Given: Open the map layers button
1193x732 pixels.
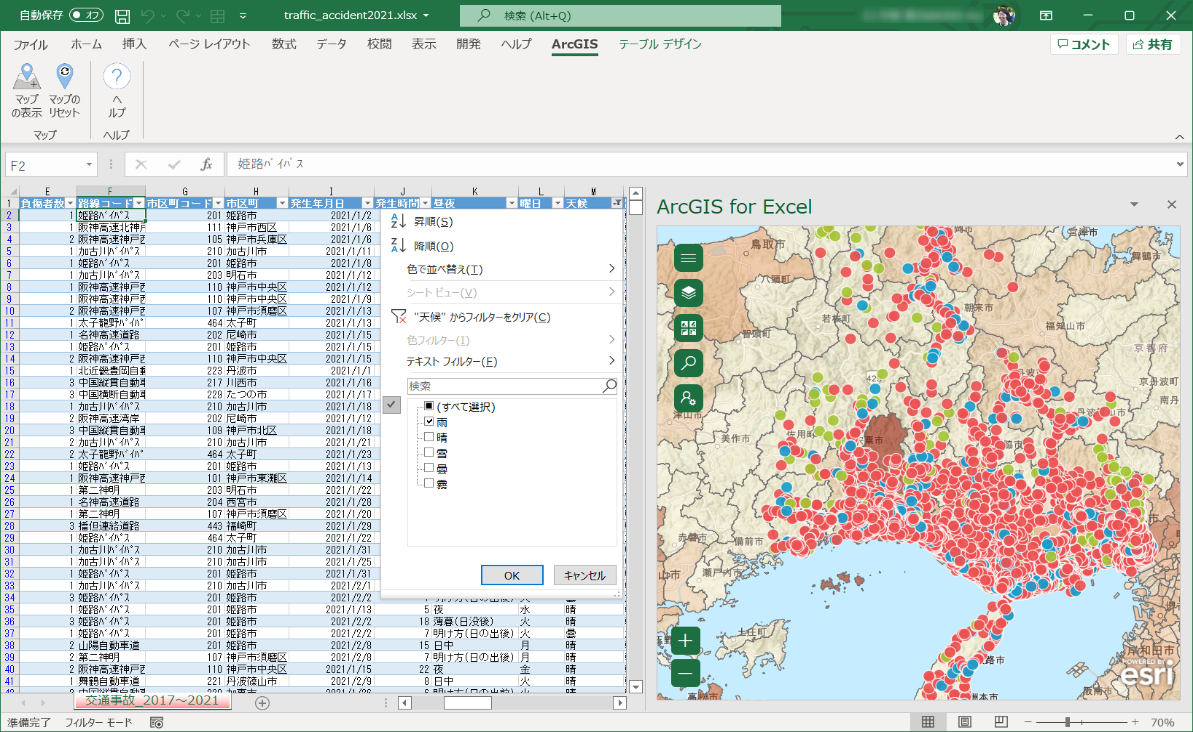Looking at the screenshot, I should [688, 293].
